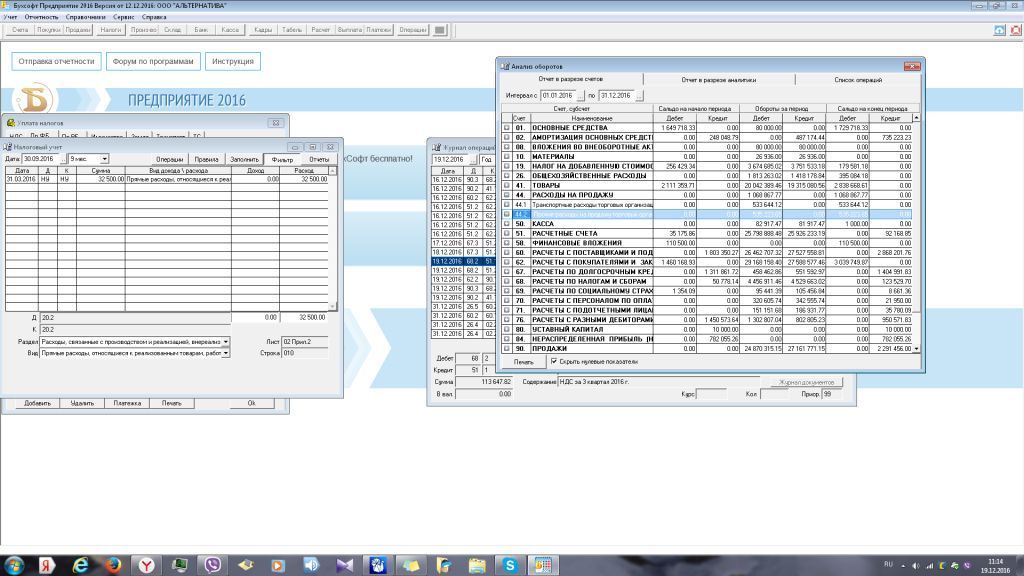Toggle 'Скрыть нулевые показатели' checkbox
Image resolution: width=1024 pixels, height=576 pixels.
(x=555, y=361)
